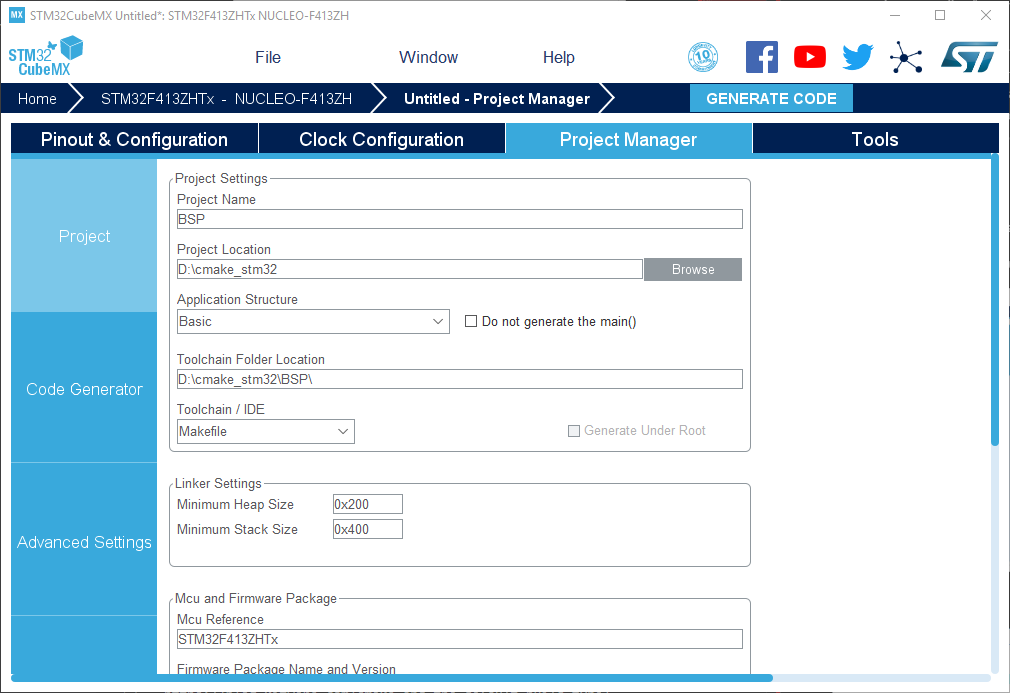Switch to Pinout & Configuration tab
The width and height of the screenshot is (1010, 693).
coord(134,139)
